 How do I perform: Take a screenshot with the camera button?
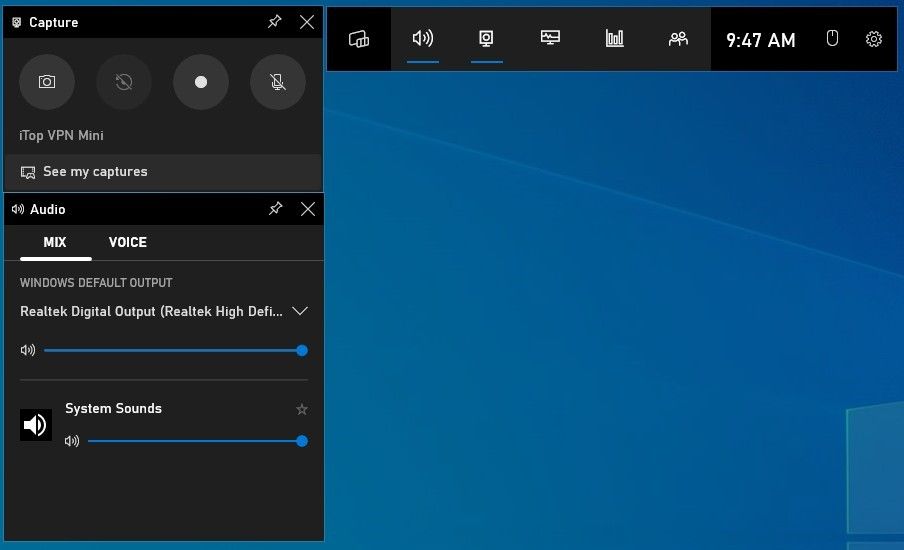tap(47, 82)
